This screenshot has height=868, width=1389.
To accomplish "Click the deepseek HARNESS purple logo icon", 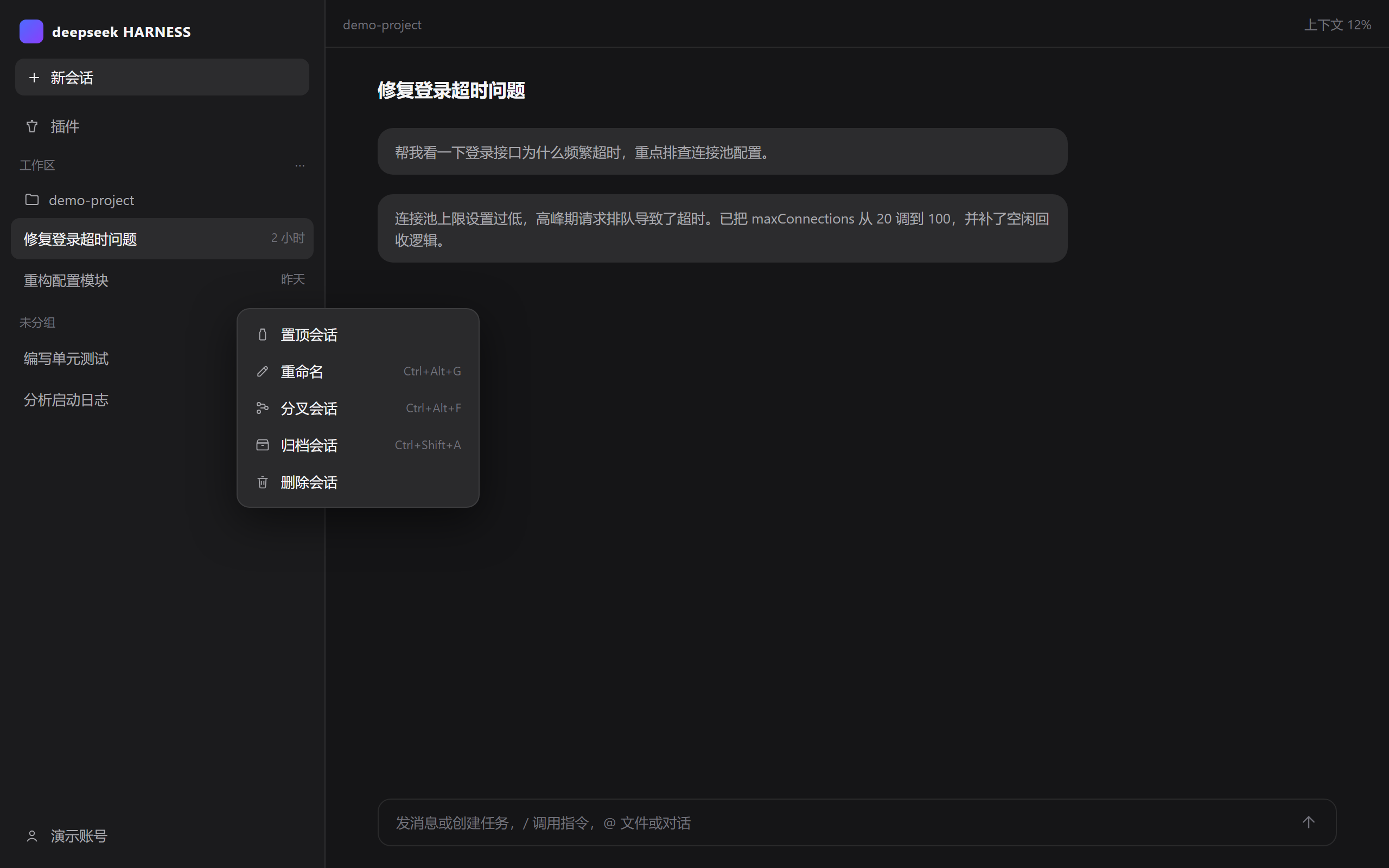I will pyautogui.click(x=31, y=31).
